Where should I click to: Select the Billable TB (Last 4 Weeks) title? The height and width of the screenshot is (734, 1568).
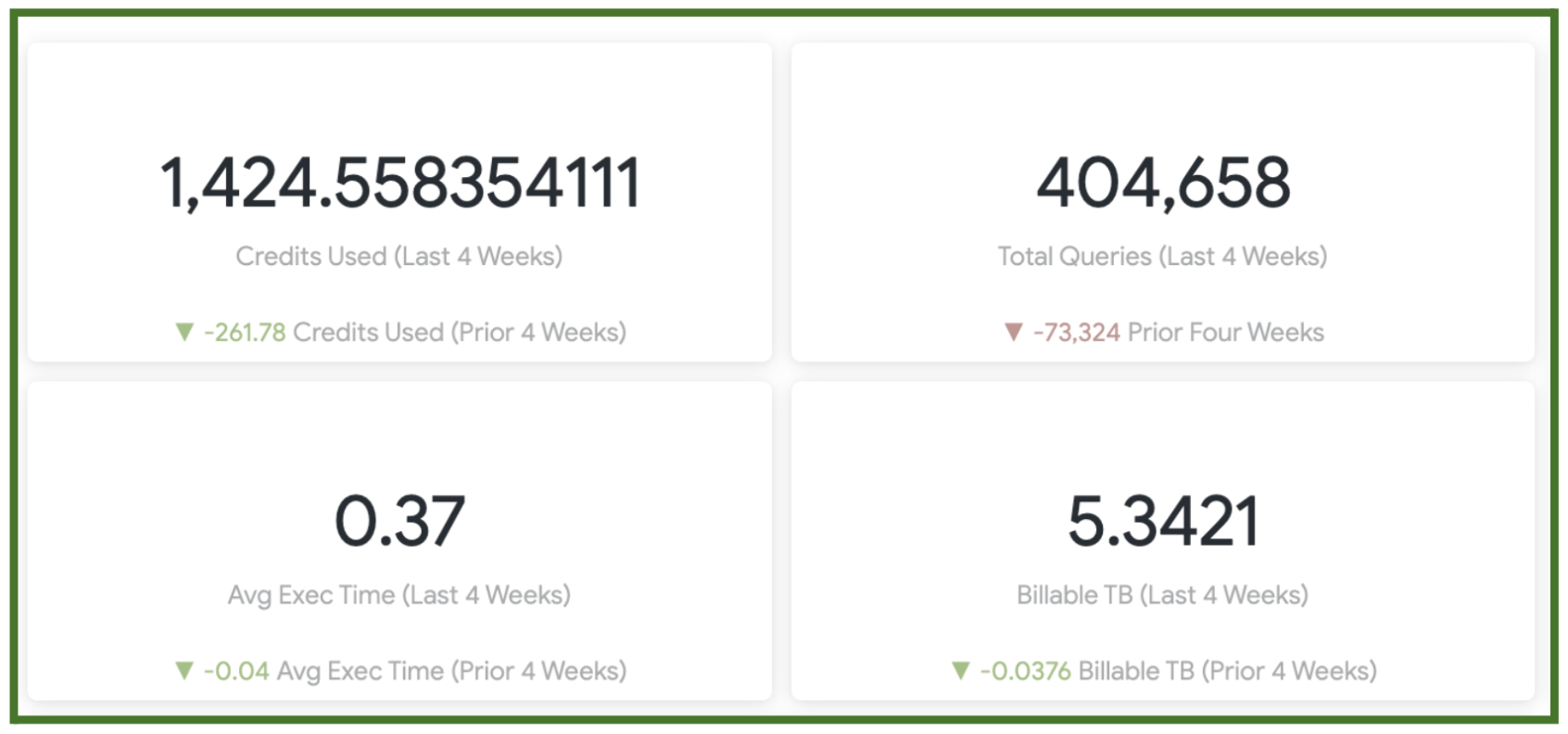point(1163,594)
